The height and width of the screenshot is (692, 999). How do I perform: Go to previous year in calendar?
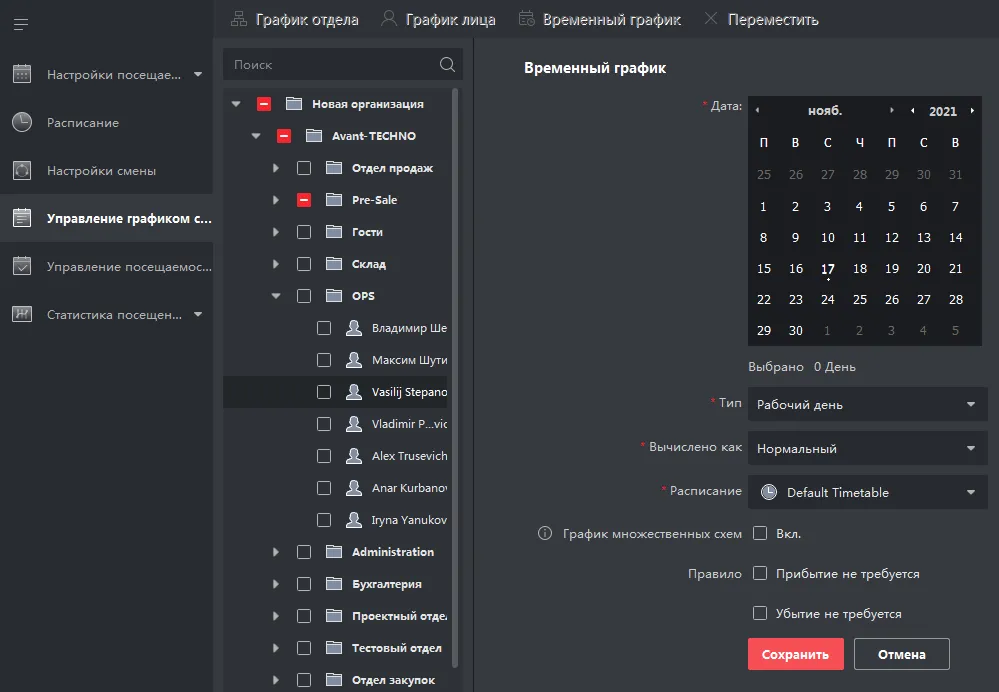tap(912, 111)
